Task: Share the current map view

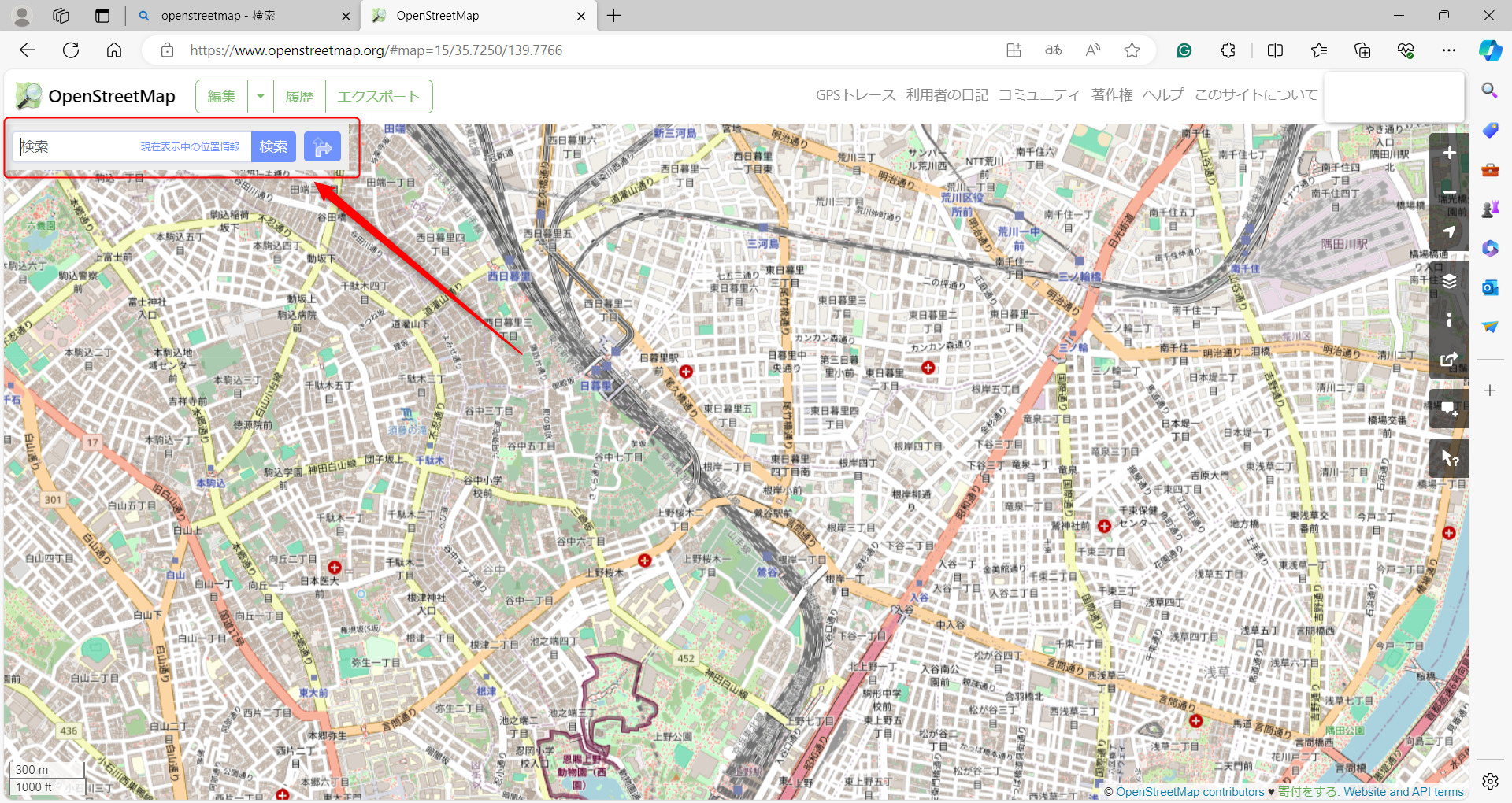Action: [1449, 360]
